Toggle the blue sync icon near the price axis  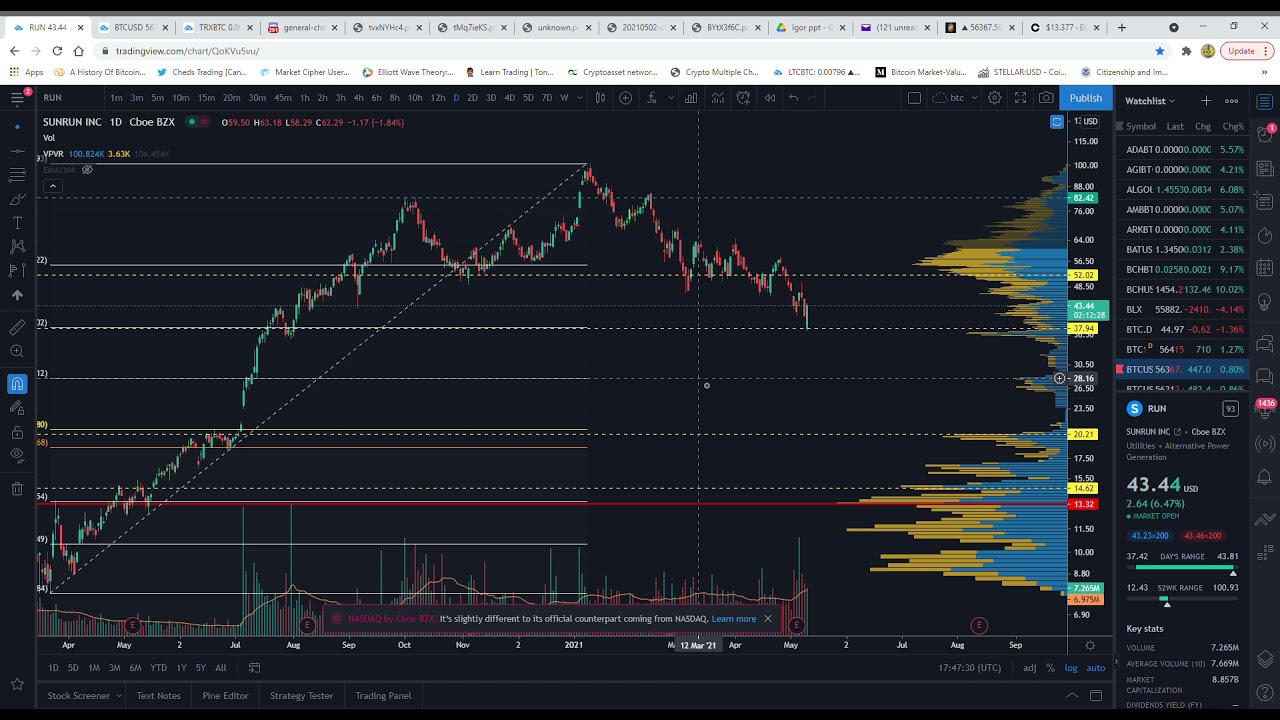click(1057, 122)
